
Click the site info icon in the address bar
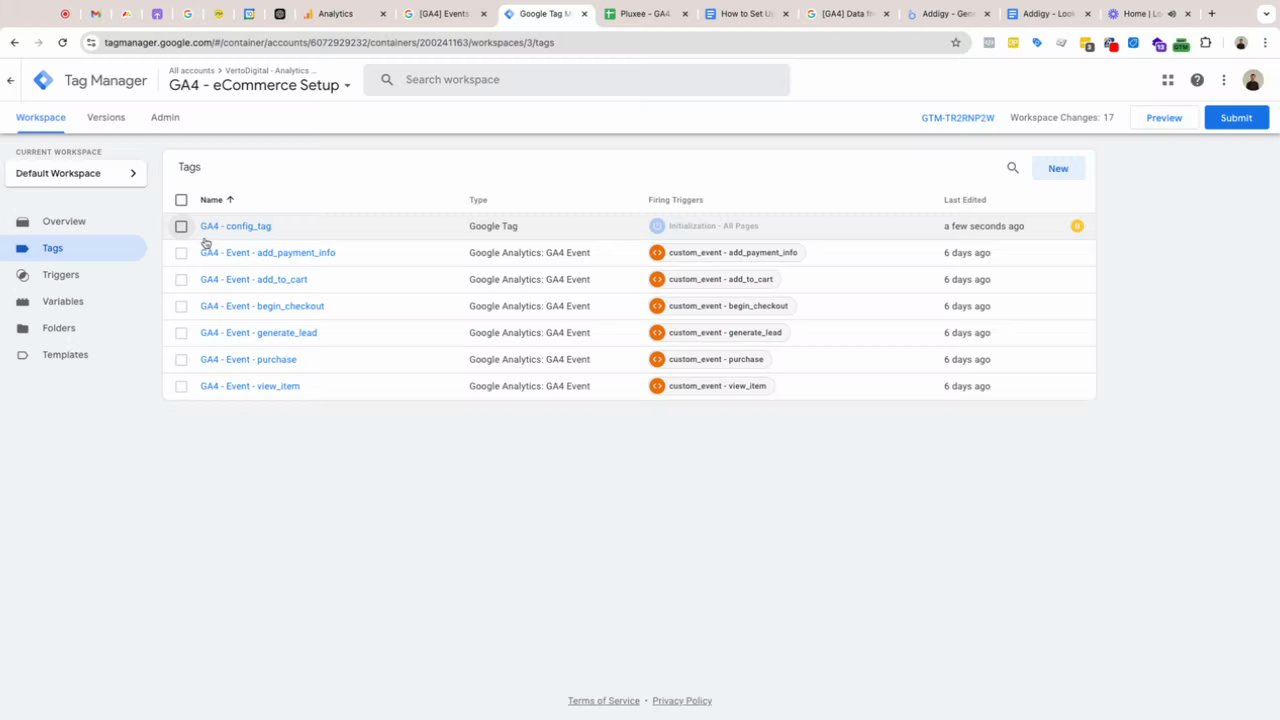(92, 43)
